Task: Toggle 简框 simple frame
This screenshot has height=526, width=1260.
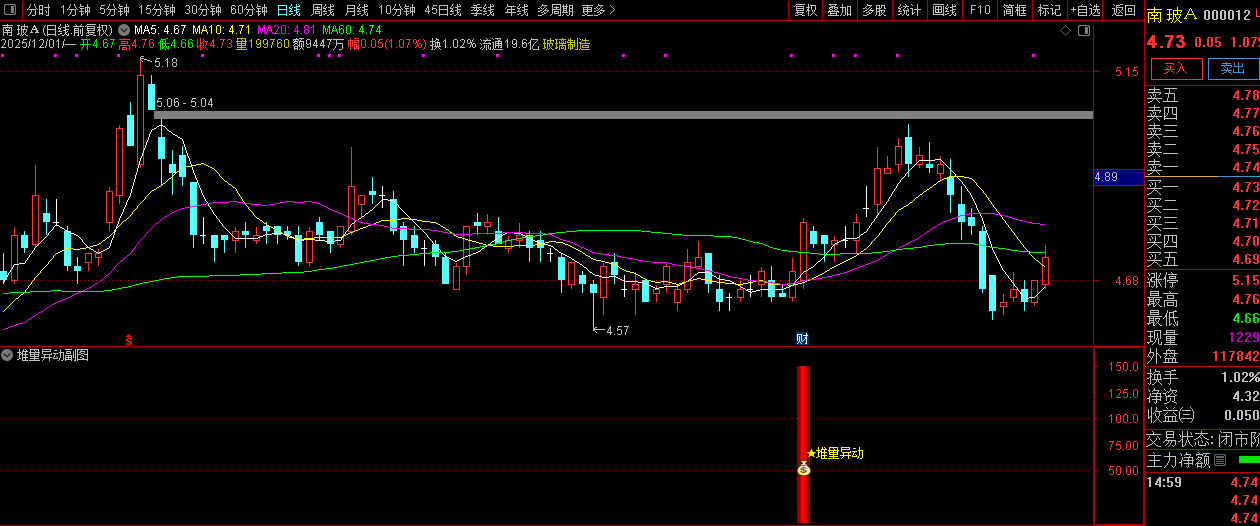Action: (x=1015, y=10)
